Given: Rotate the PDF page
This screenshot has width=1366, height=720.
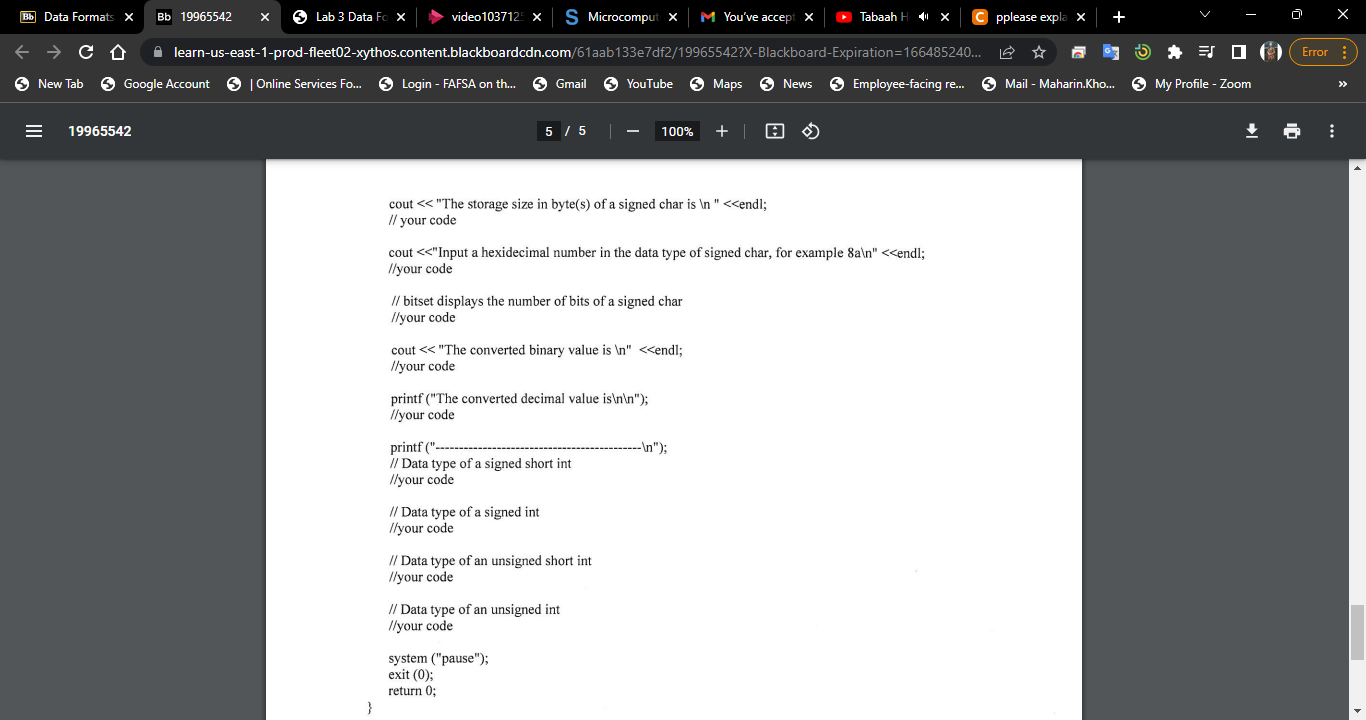Looking at the screenshot, I should [x=810, y=130].
